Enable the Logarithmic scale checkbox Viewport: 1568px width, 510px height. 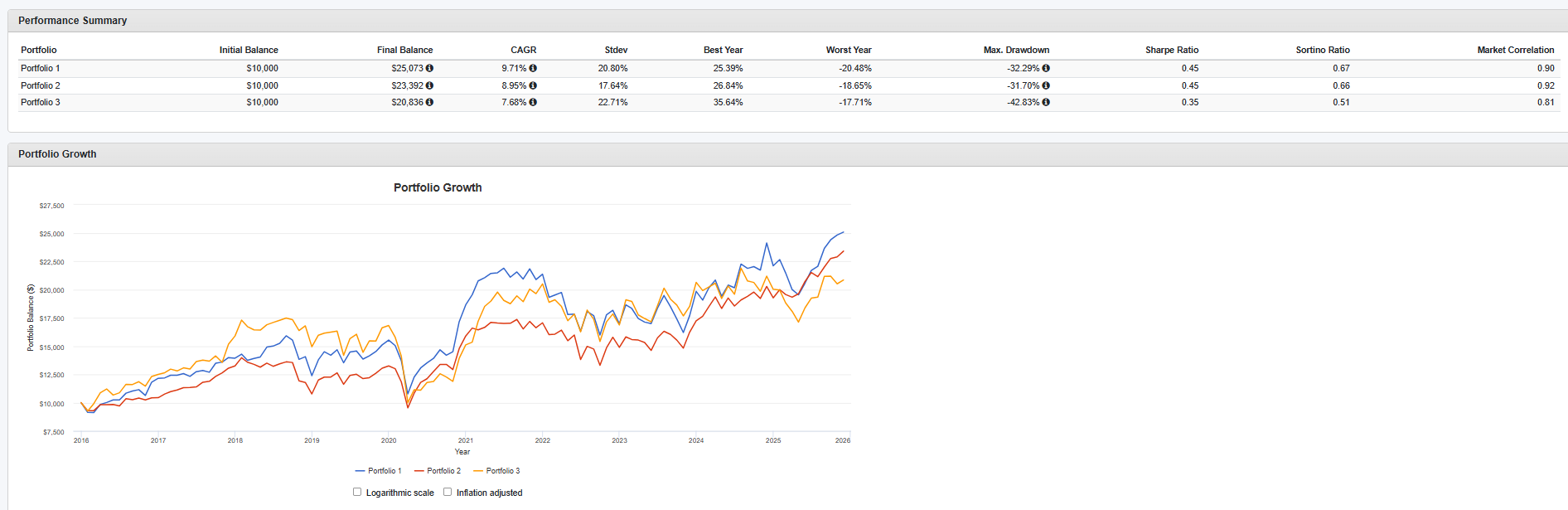click(357, 492)
